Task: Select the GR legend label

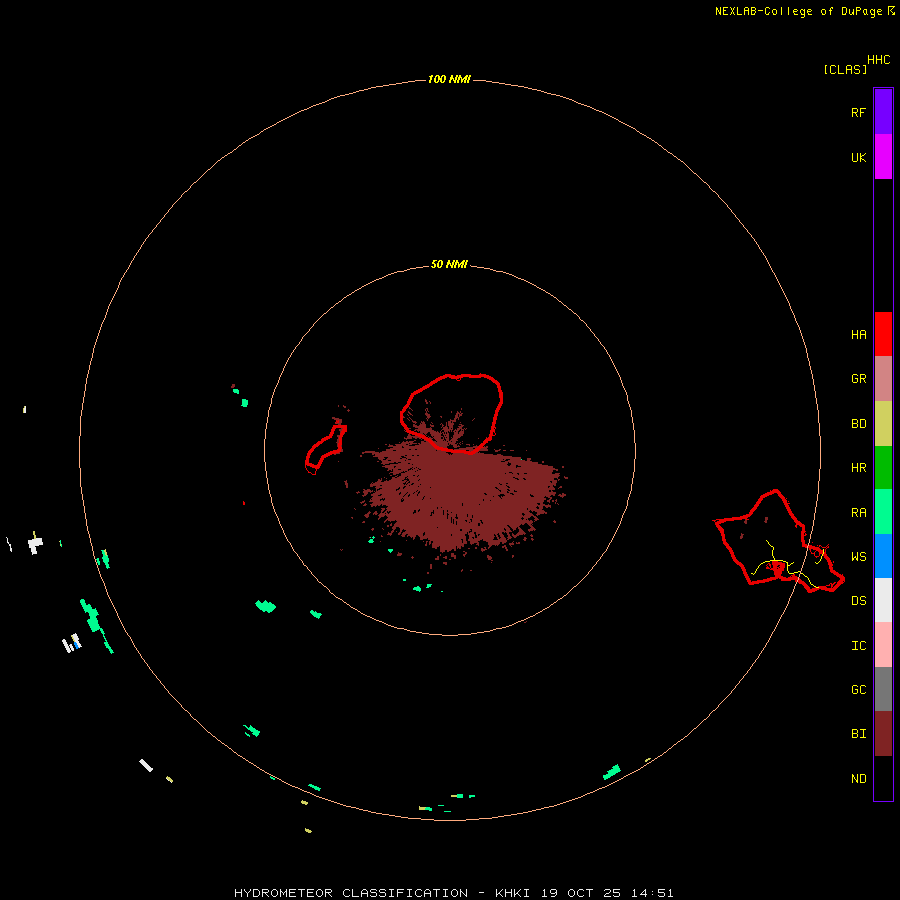Action: (x=858, y=379)
